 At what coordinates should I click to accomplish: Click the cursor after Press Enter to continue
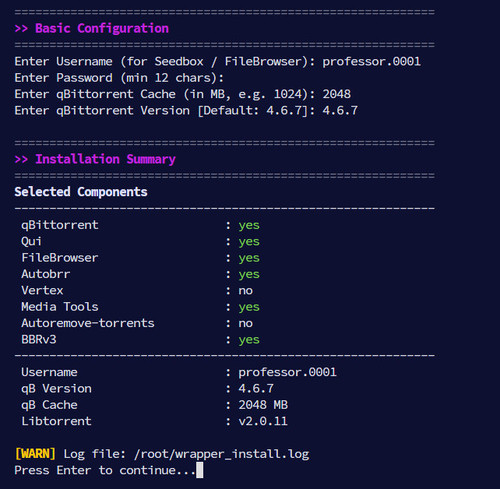click(x=199, y=470)
